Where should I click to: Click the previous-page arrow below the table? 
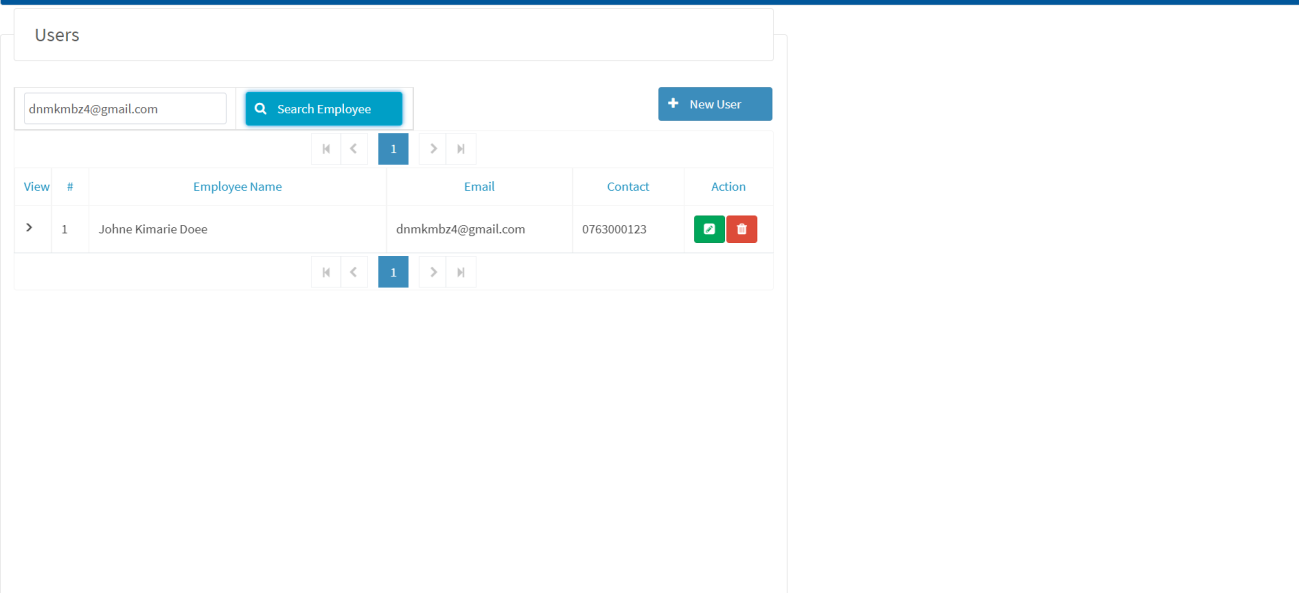[x=354, y=271]
